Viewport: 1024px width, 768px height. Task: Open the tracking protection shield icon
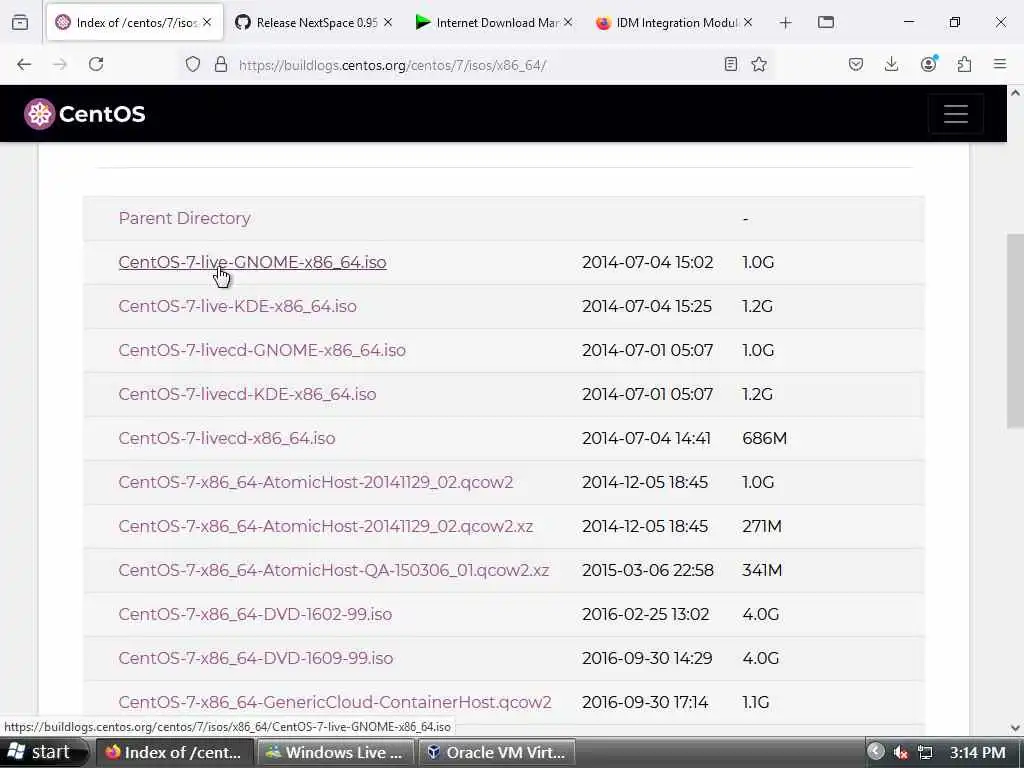tap(193, 64)
